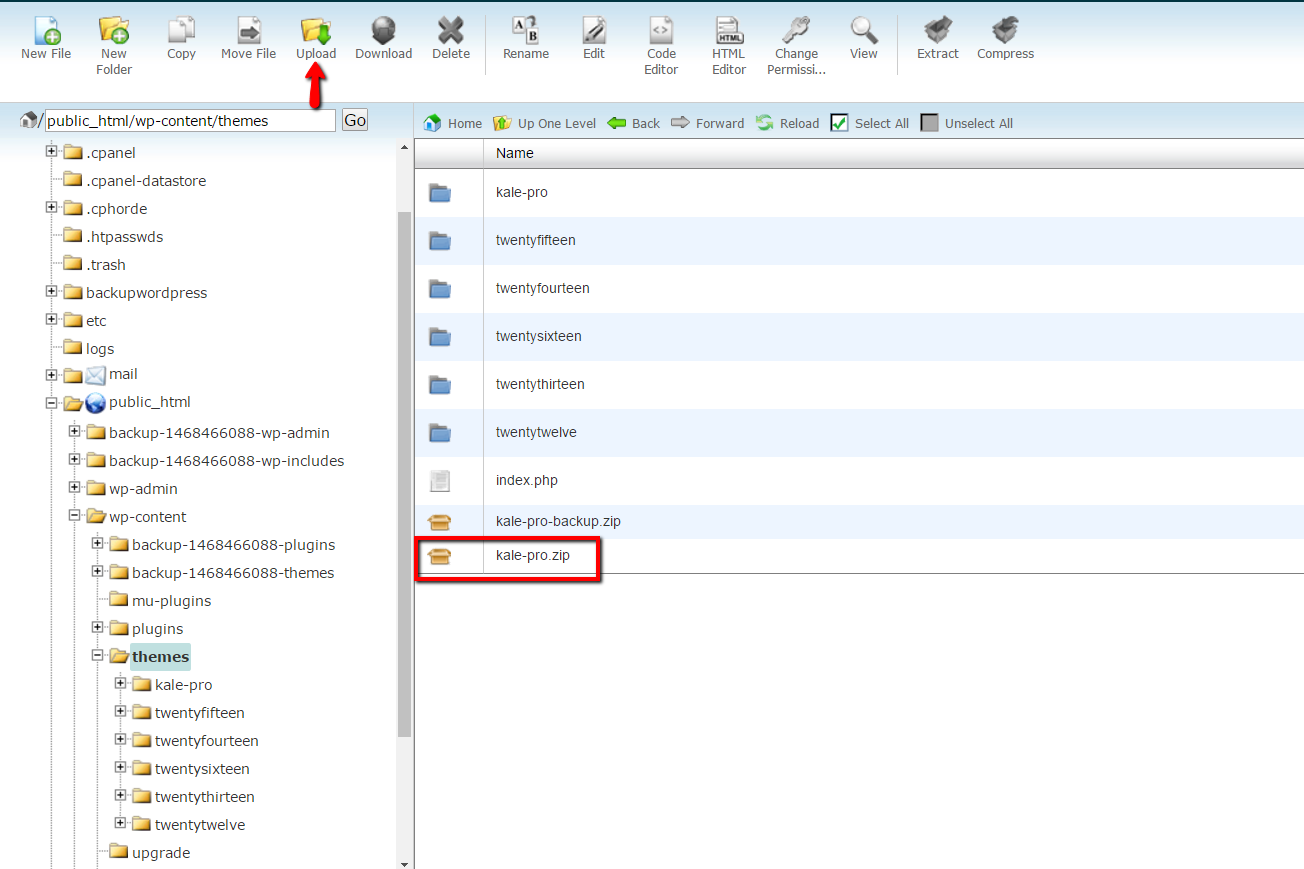Navigate Back in file manager
Viewport: 1304px width, 869px height.
[633, 123]
